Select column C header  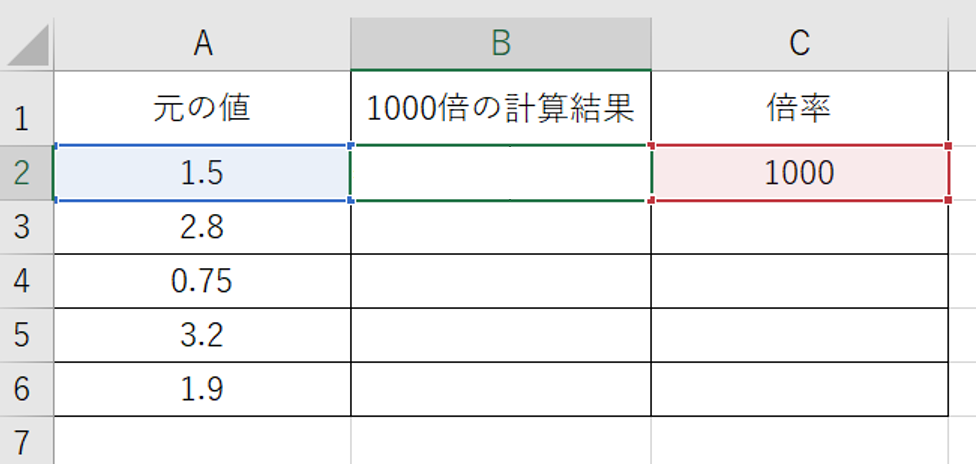[x=800, y=44]
